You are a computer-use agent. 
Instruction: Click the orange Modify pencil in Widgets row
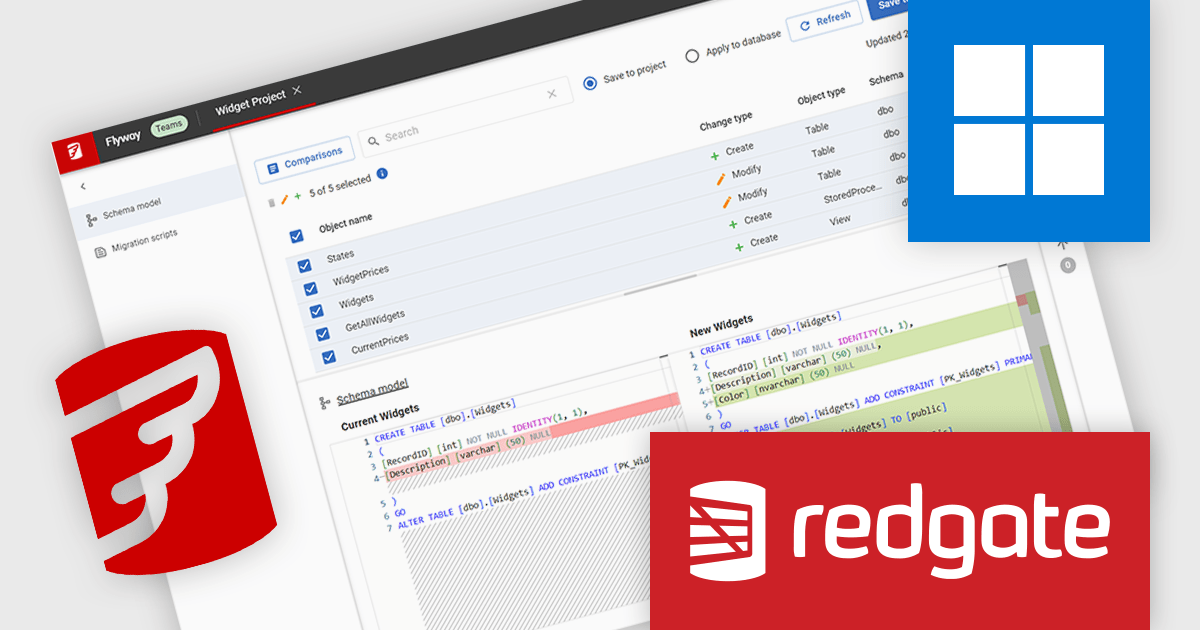727,202
